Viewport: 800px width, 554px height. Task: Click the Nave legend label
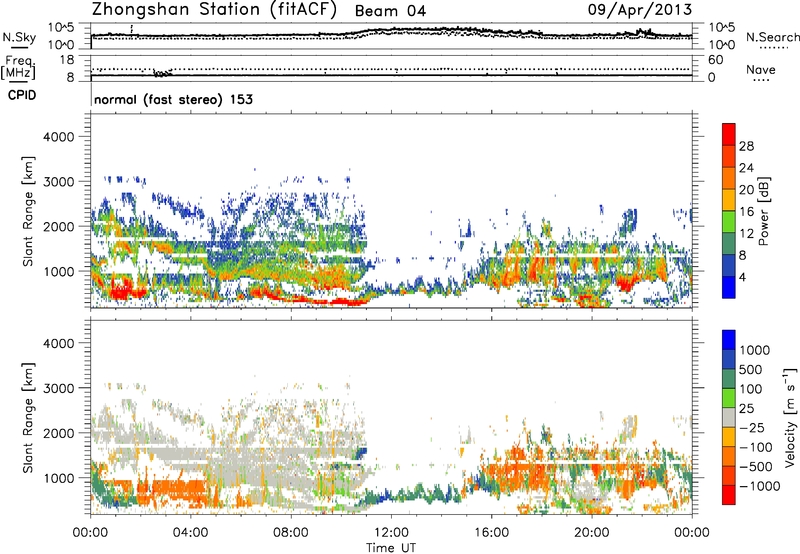(x=761, y=69)
